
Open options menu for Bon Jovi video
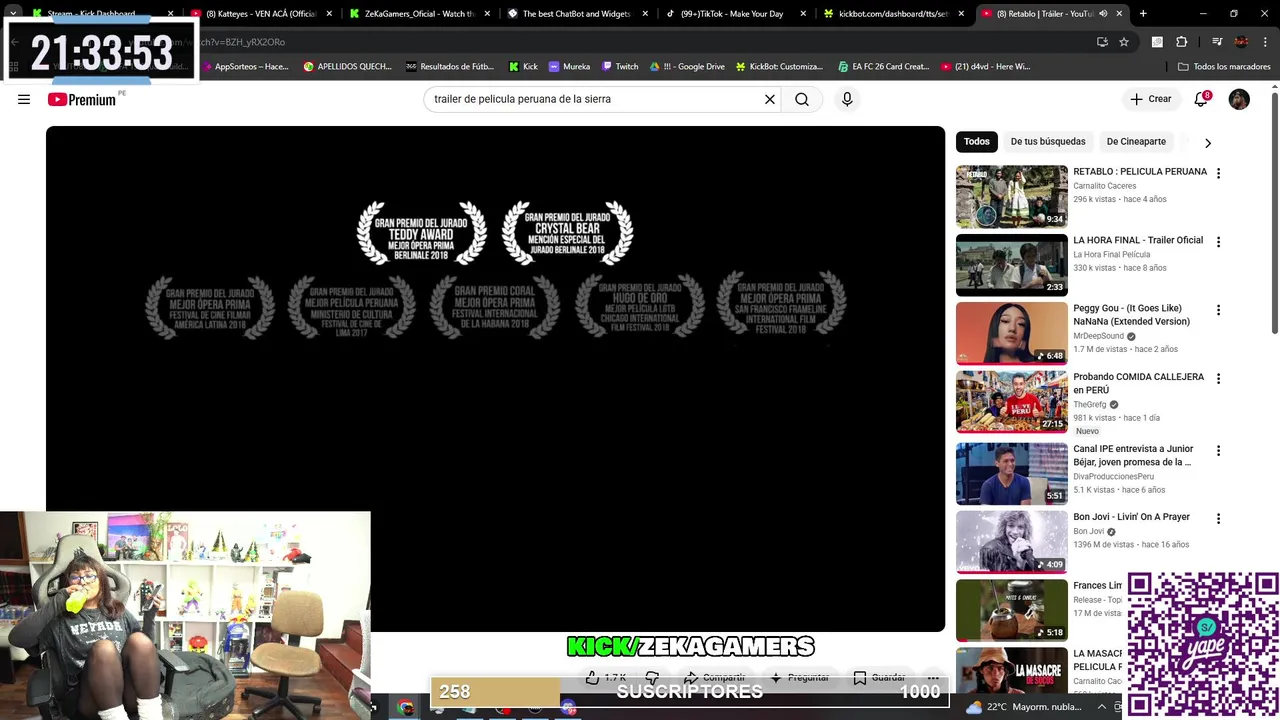click(1218, 519)
